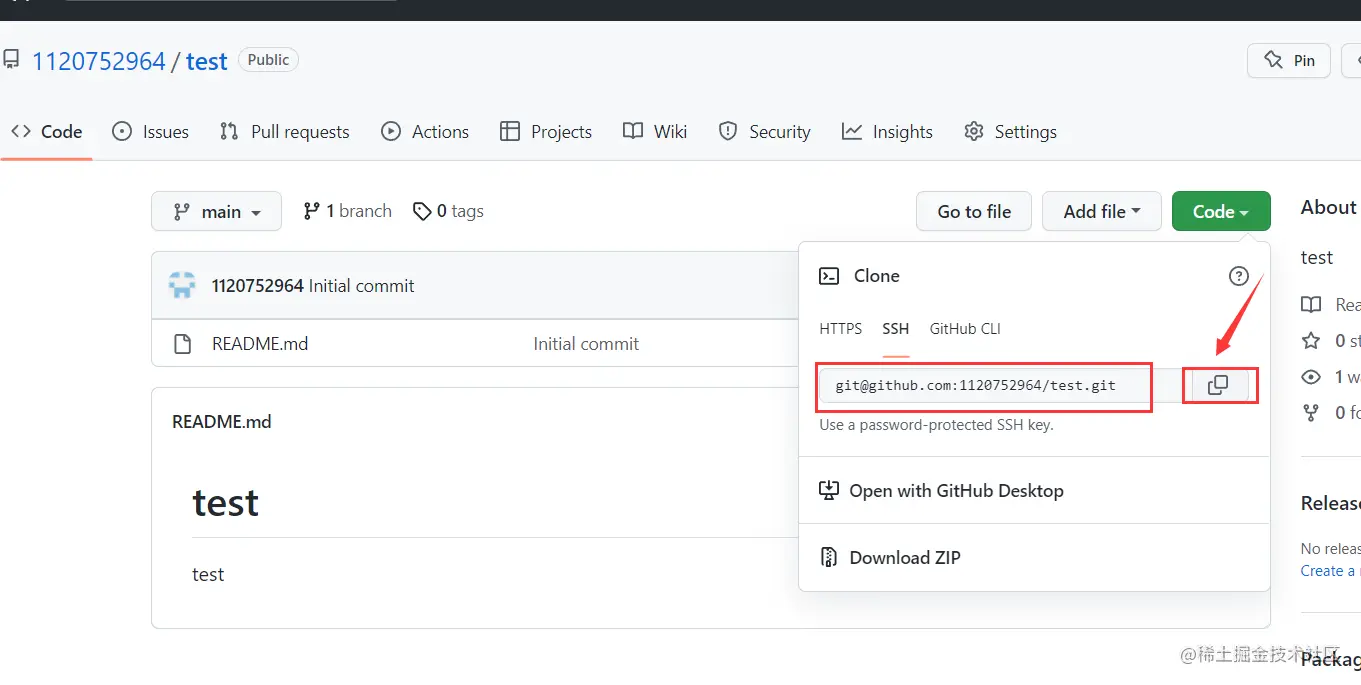Click 'Use a password-protected SSH key.' text

(x=936, y=424)
